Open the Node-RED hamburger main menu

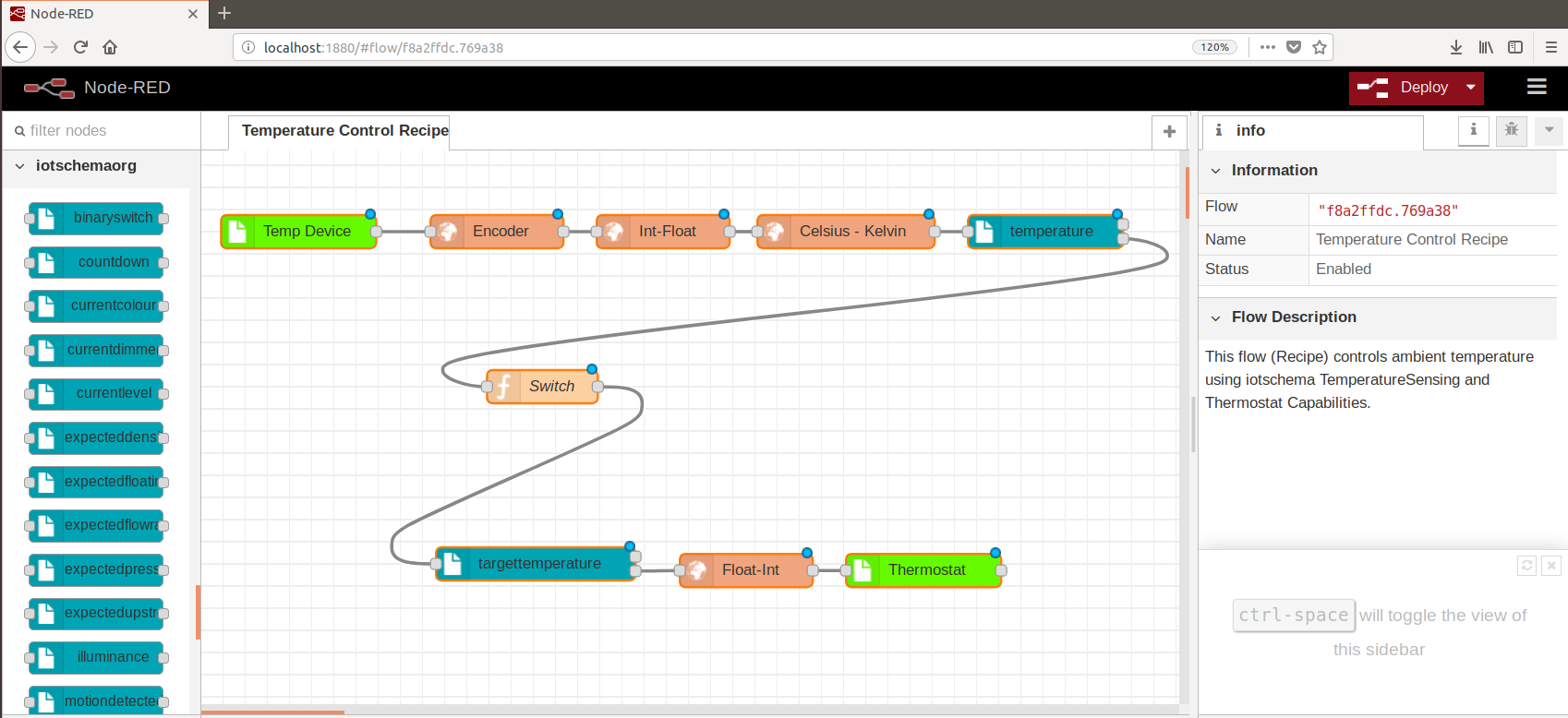click(x=1537, y=87)
